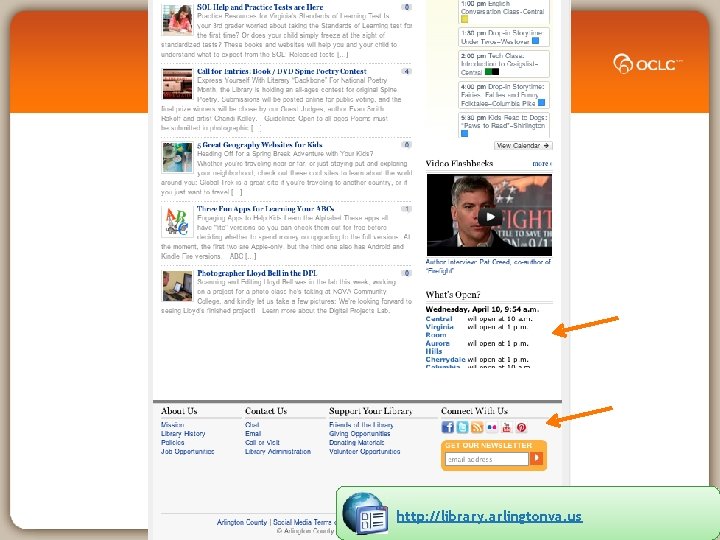Open Call for Entries Spine Poetry Contest
The width and height of the screenshot is (720, 540).
[281, 71]
